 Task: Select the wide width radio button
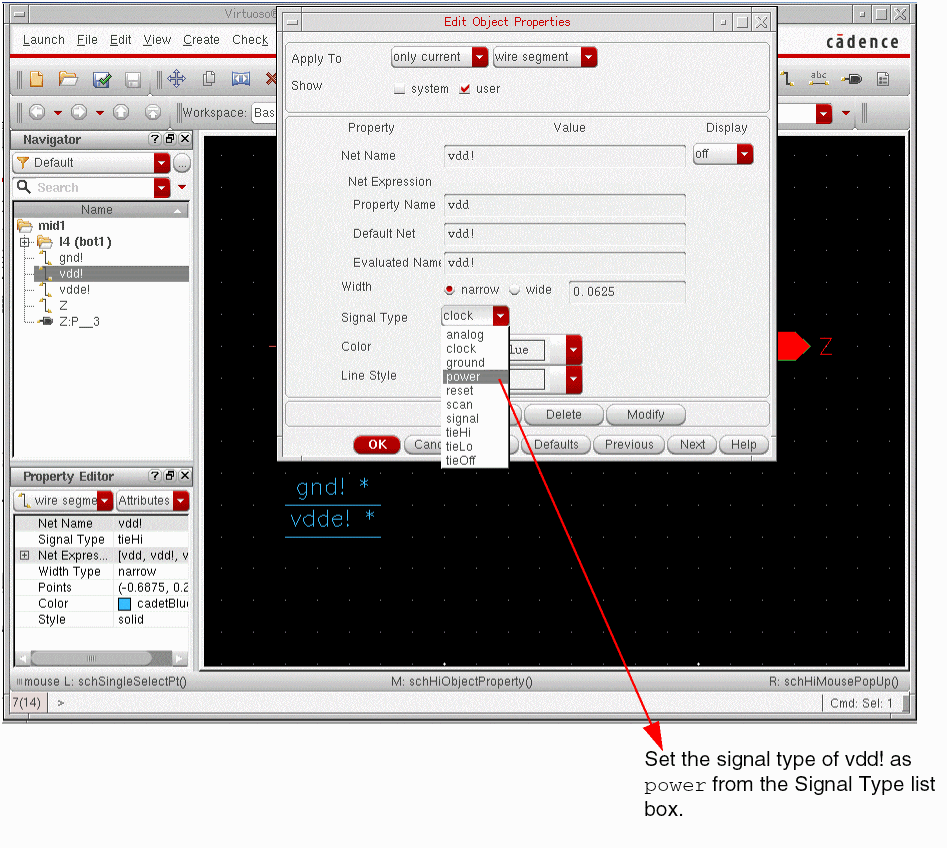tap(515, 290)
